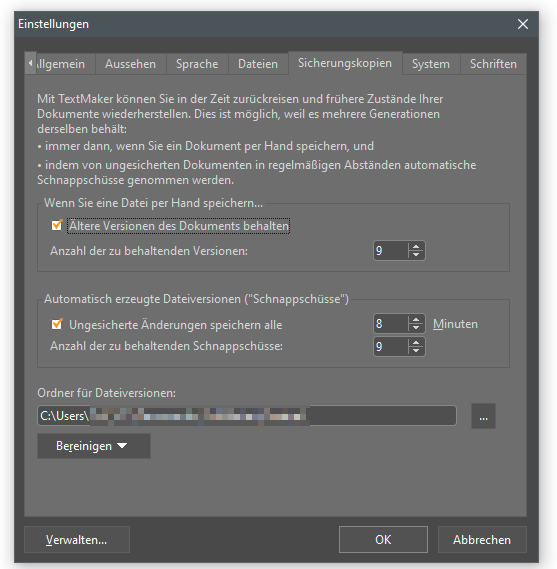The height and width of the screenshot is (569, 557).
Task: Switch to the Aussehen tab
Action: [x=130, y=64]
